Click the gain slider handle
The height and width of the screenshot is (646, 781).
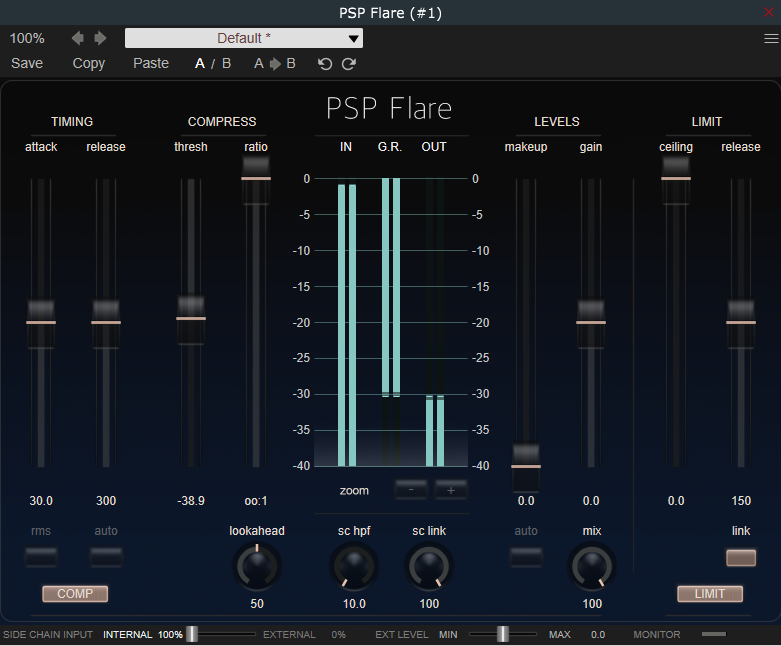point(591,323)
